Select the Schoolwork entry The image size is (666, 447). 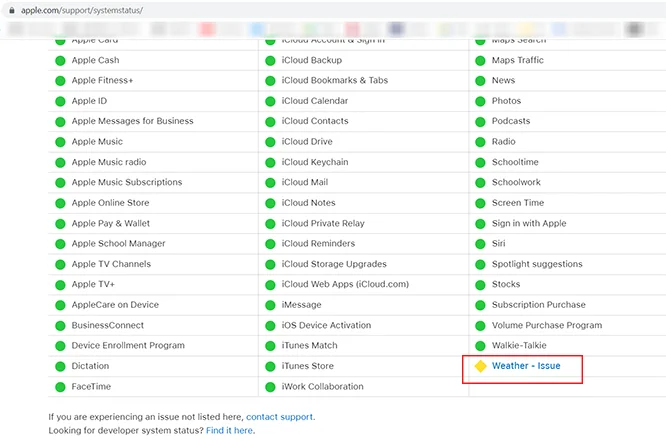point(516,182)
